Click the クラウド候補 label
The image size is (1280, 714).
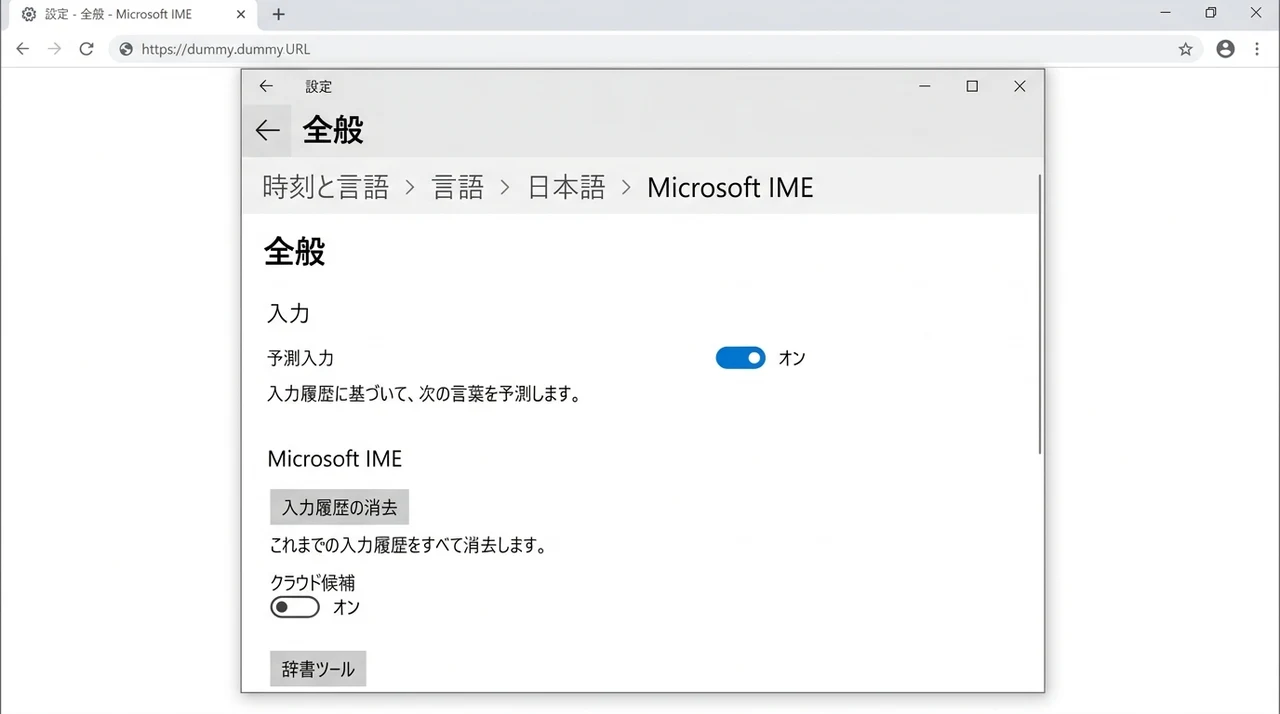point(313,583)
